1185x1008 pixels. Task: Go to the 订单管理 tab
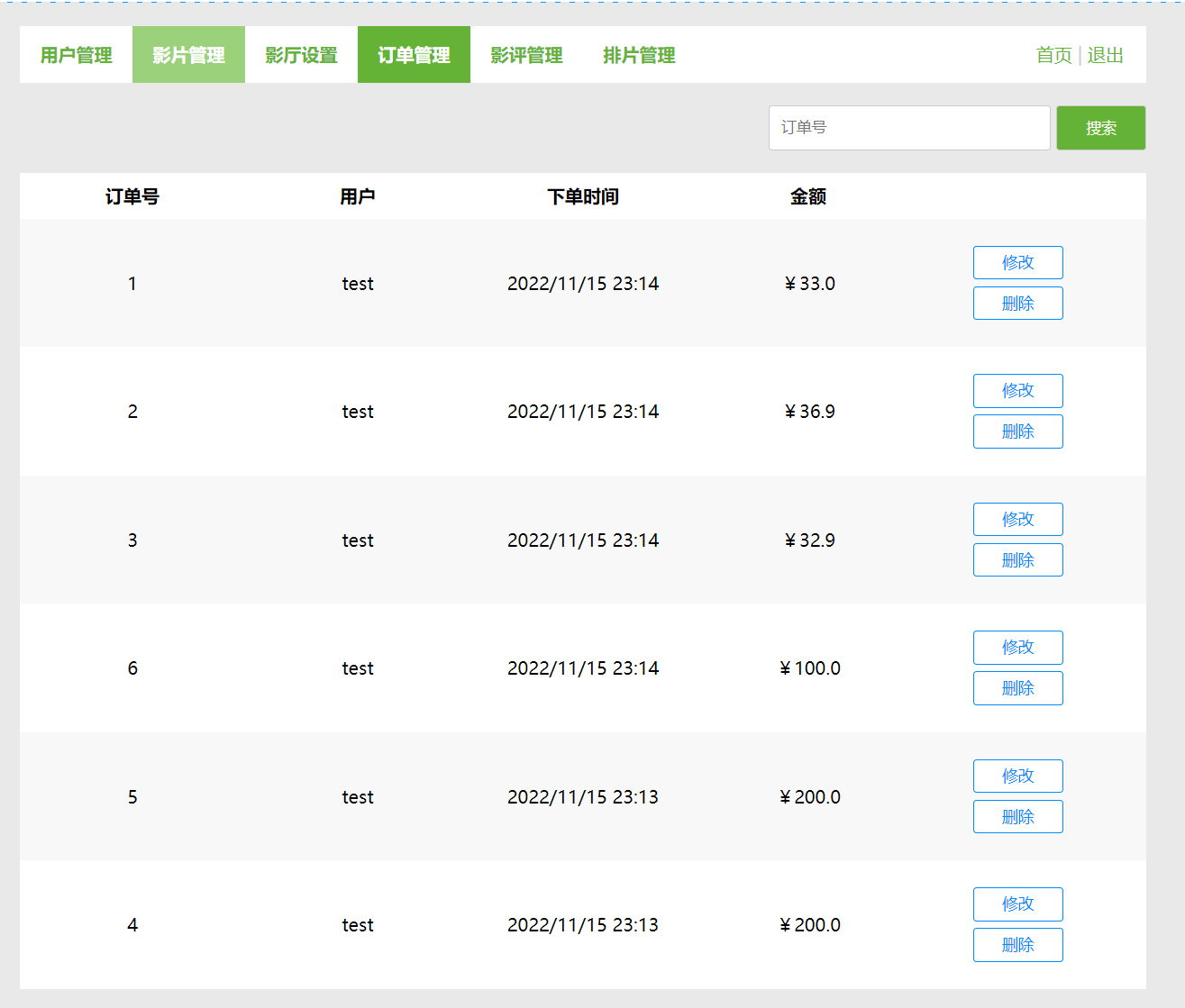click(x=414, y=55)
